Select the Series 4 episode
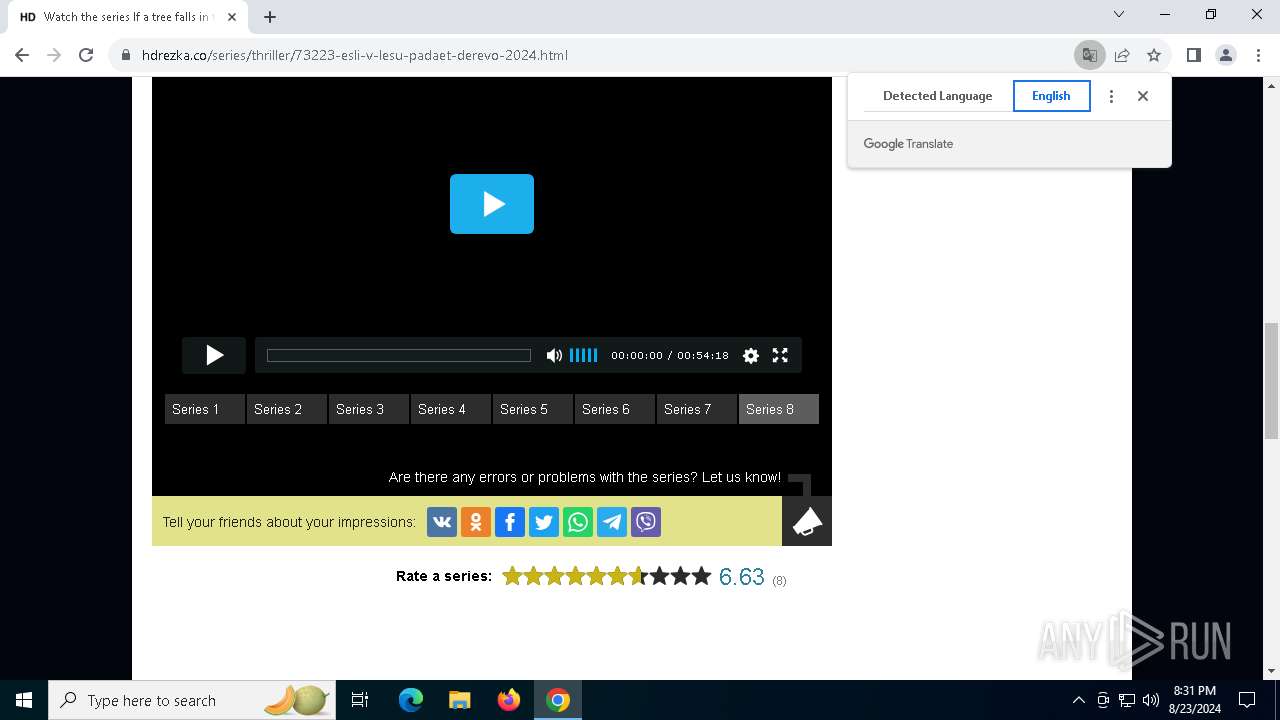This screenshot has height=720, width=1280. click(451, 409)
